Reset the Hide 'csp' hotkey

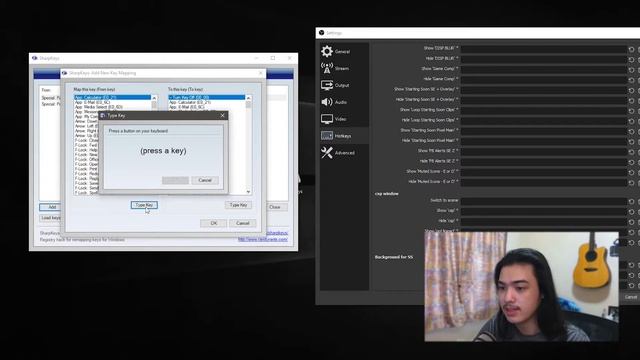[631, 222]
